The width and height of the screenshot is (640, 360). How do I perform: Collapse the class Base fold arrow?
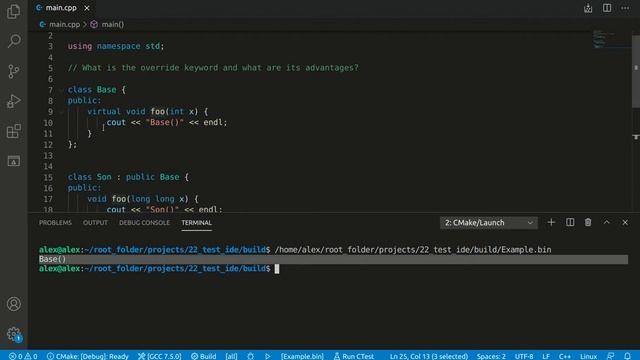[61, 90]
